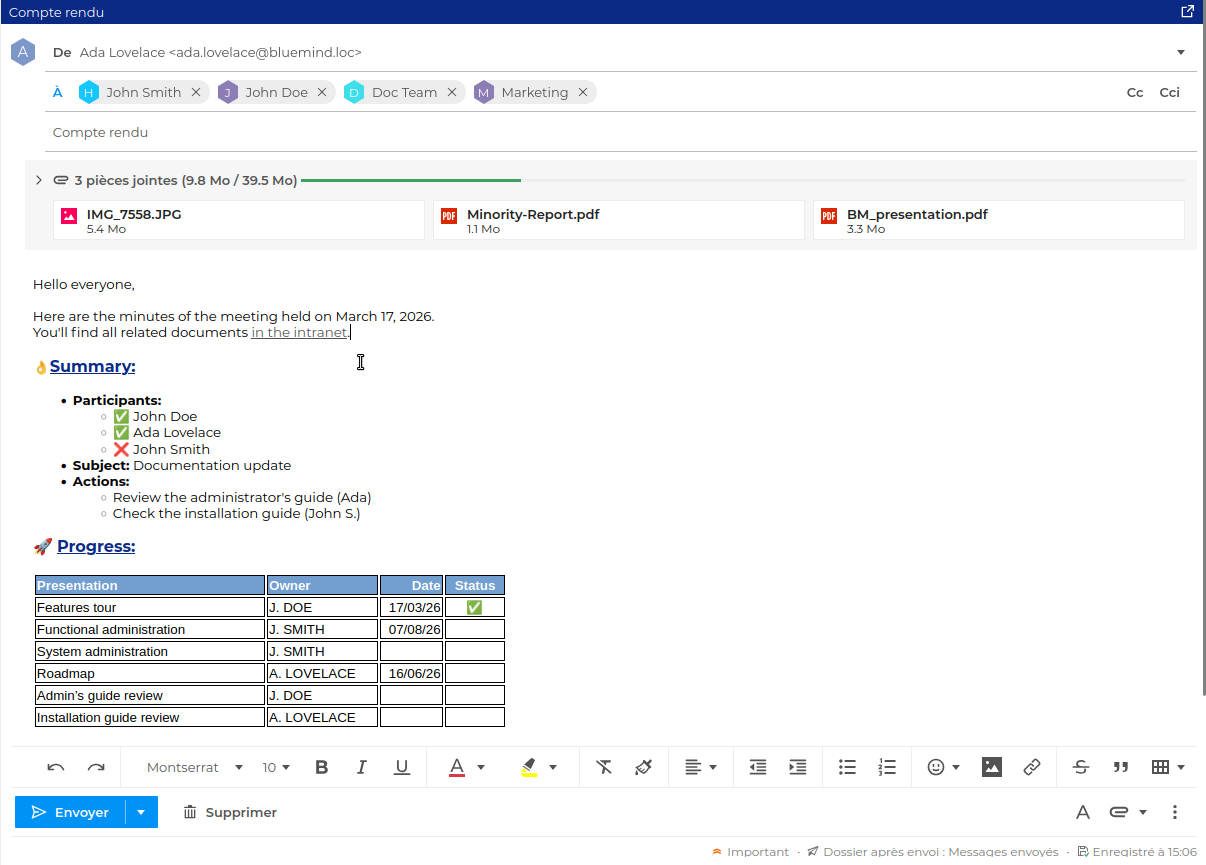This screenshot has height=865, width=1206.
Task: Toggle italic text style
Action: coord(361,767)
